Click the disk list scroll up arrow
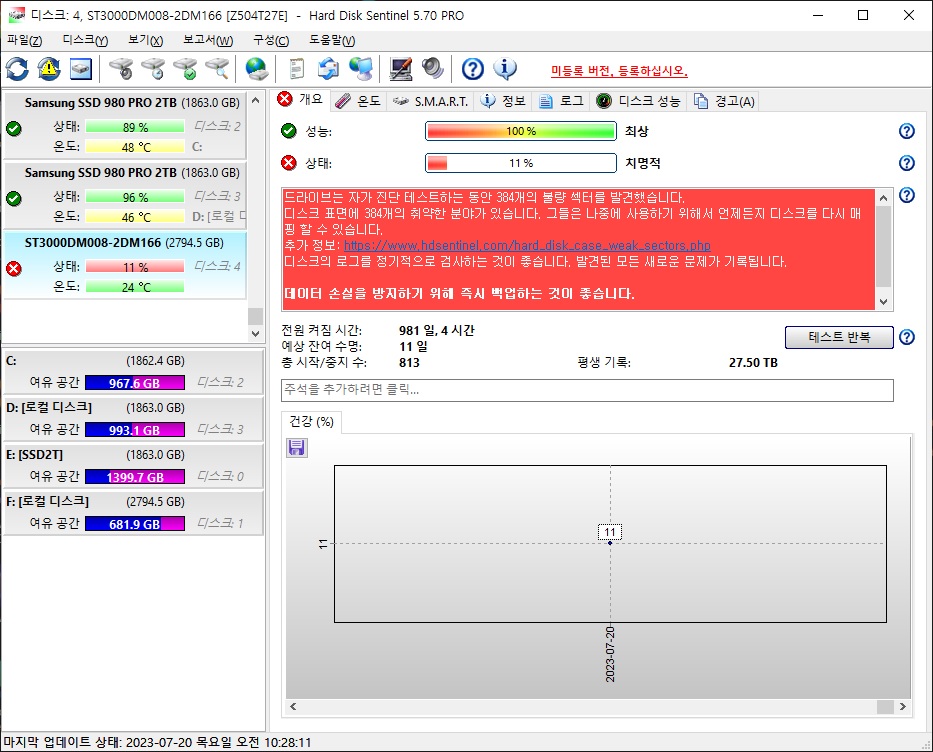The height and width of the screenshot is (752, 933). pos(255,100)
